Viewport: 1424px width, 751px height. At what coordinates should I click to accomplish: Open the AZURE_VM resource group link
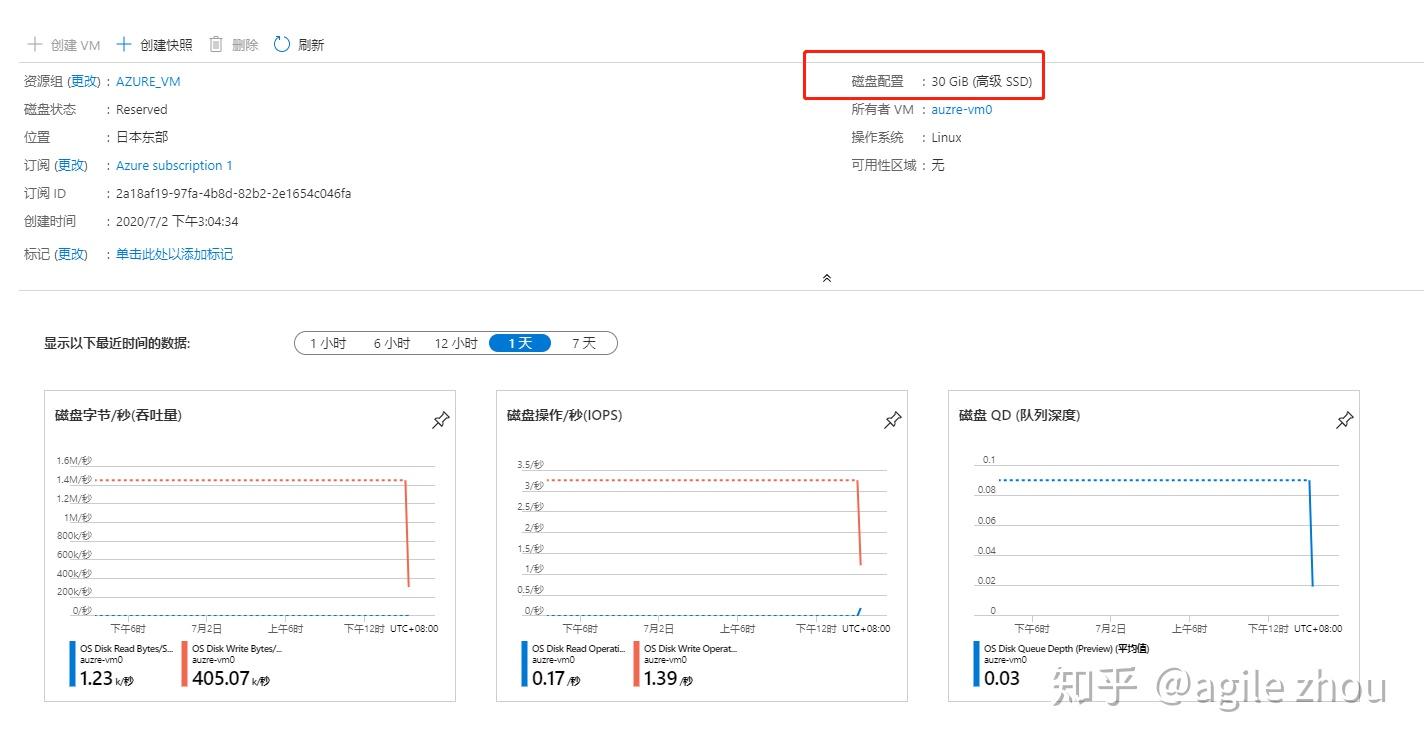point(148,82)
